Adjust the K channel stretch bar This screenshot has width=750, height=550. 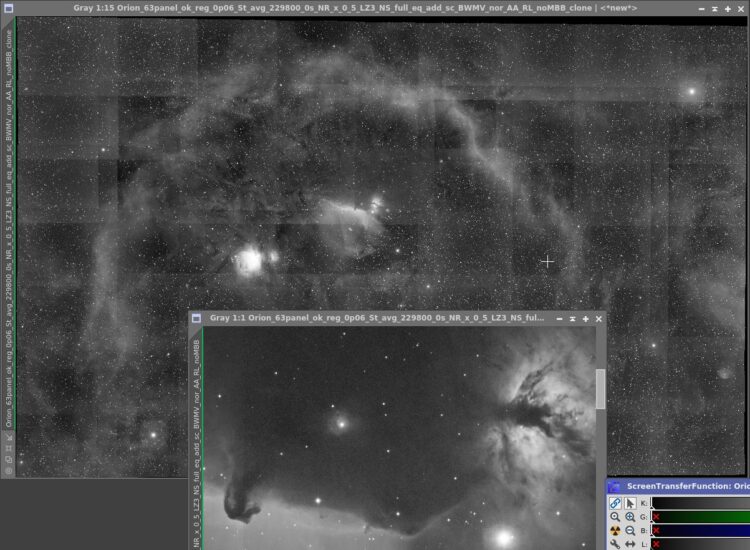click(x=700, y=503)
